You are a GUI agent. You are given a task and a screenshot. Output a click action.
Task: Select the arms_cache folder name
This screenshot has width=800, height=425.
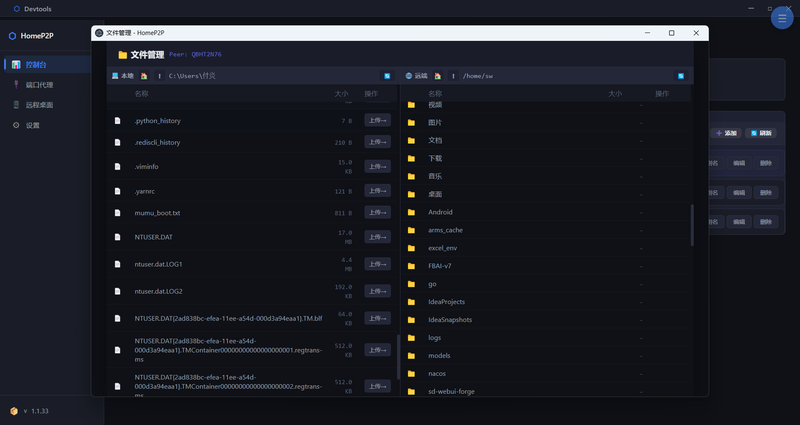(x=445, y=230)
